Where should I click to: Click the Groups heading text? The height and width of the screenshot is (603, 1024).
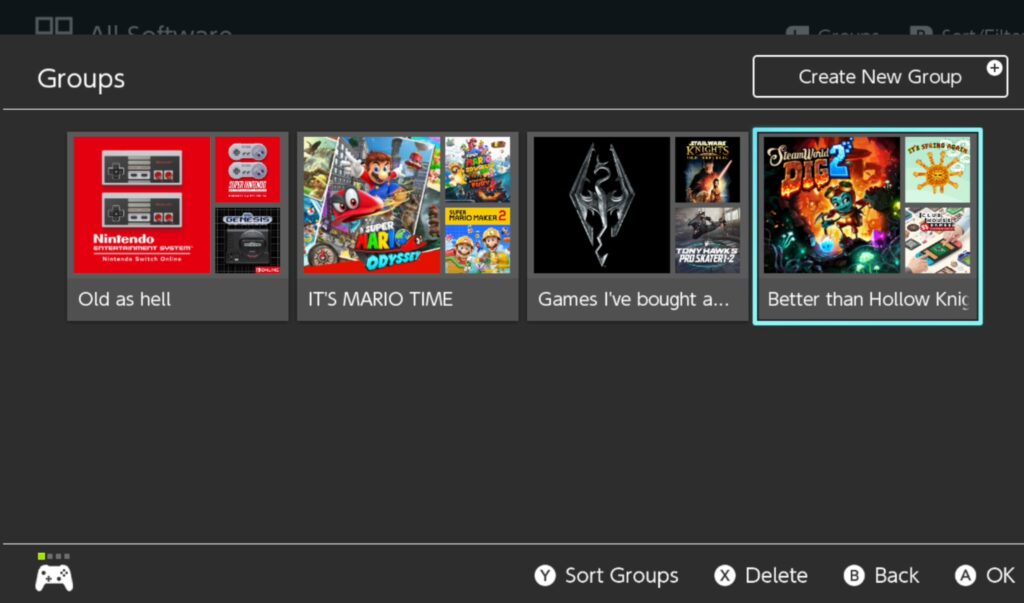tap(81, 78)
